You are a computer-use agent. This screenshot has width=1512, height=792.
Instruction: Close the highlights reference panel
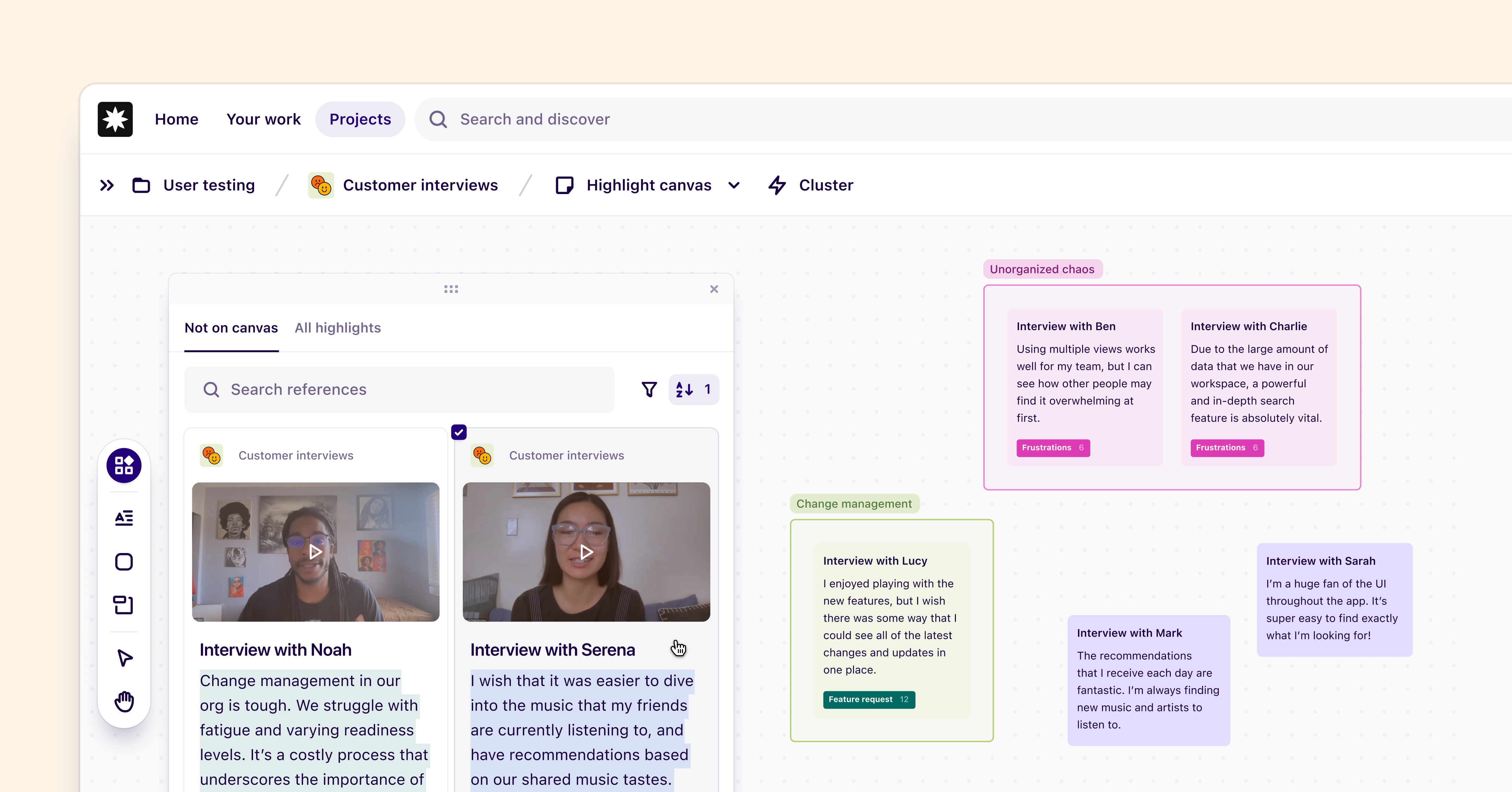tap(714, 289)
